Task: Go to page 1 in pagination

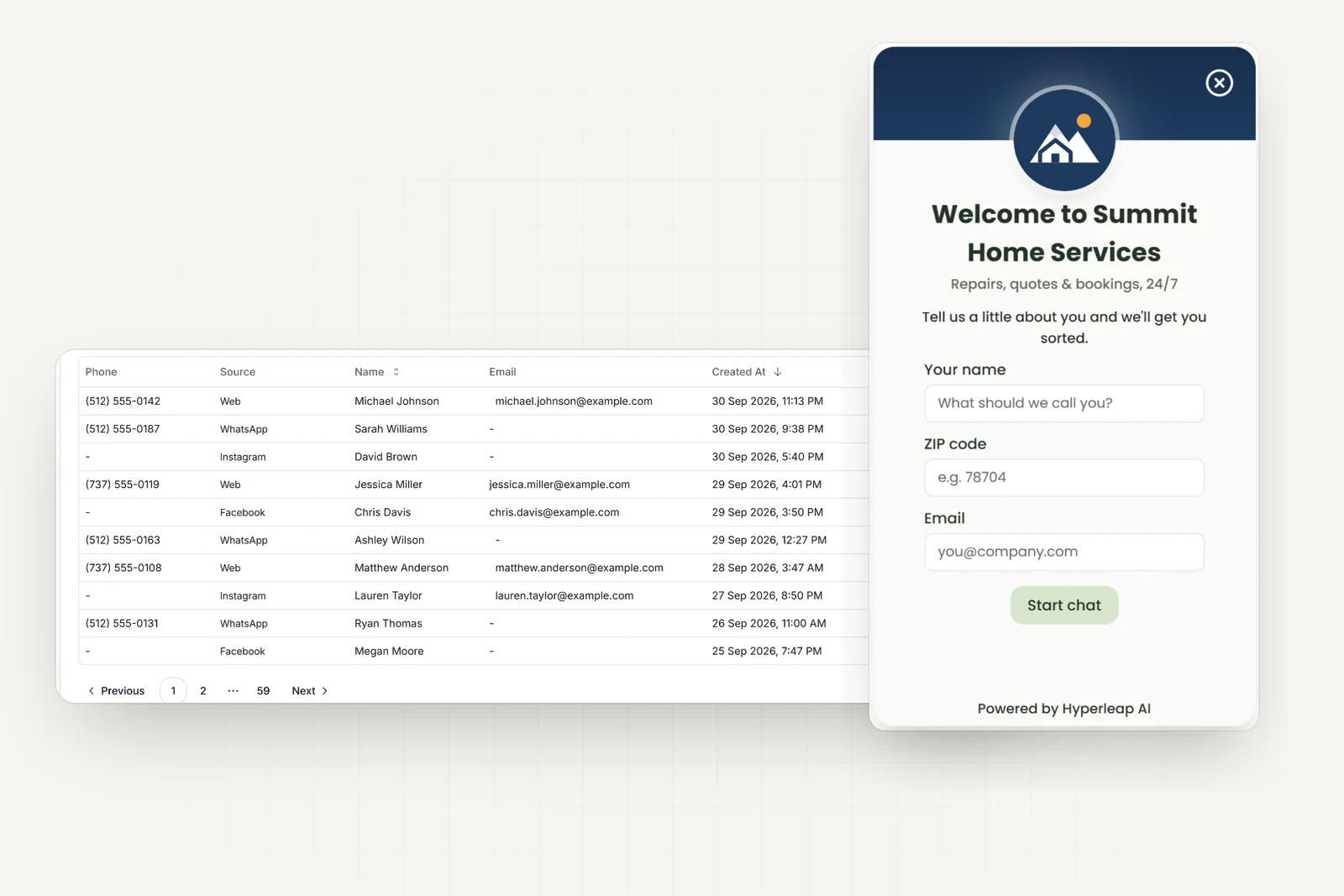Action: 173,691
